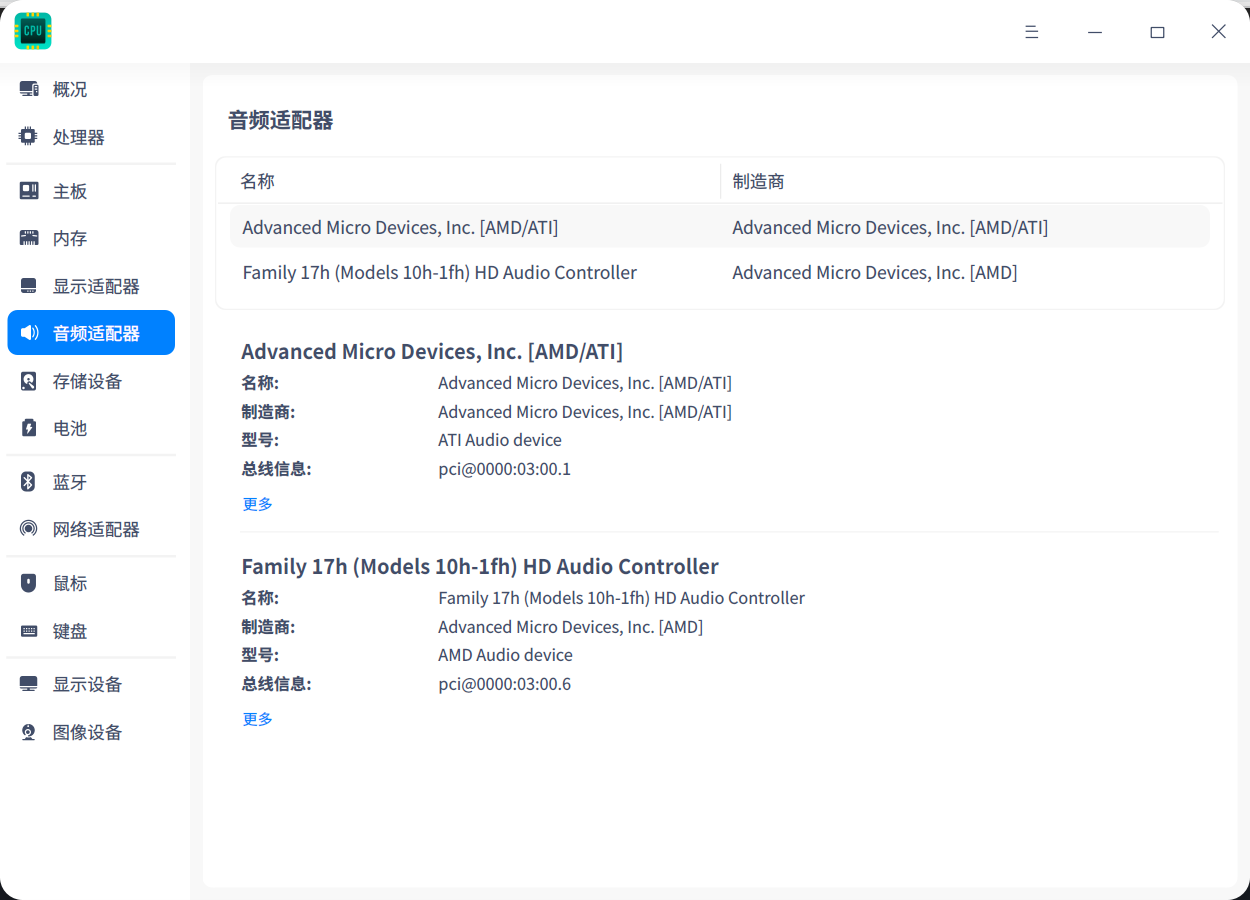Click bus info pci@0000:03:00.6

504,684
